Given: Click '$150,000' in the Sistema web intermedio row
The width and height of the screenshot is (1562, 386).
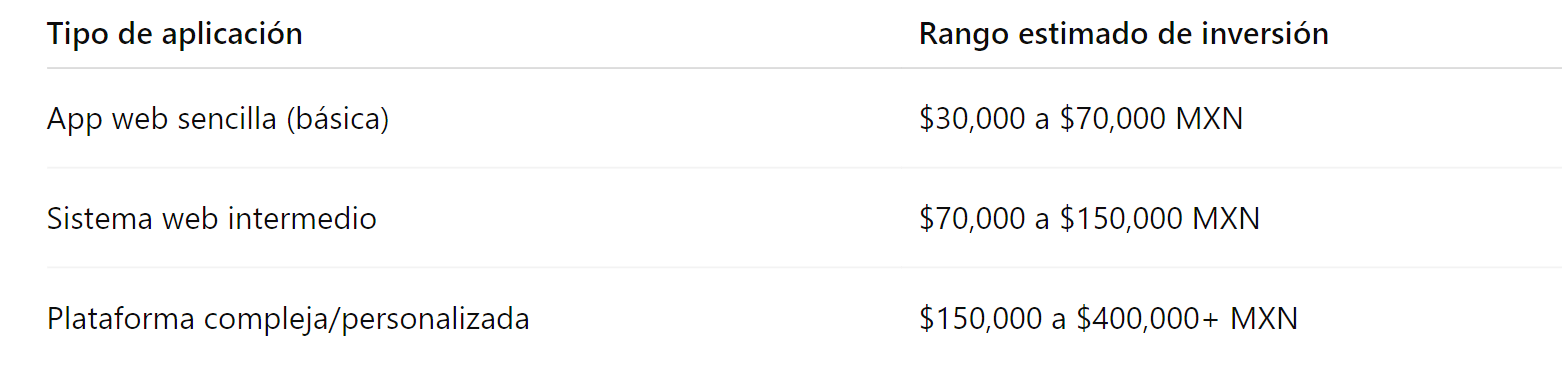Looking at the screenshot, I should click(1121, 218).
